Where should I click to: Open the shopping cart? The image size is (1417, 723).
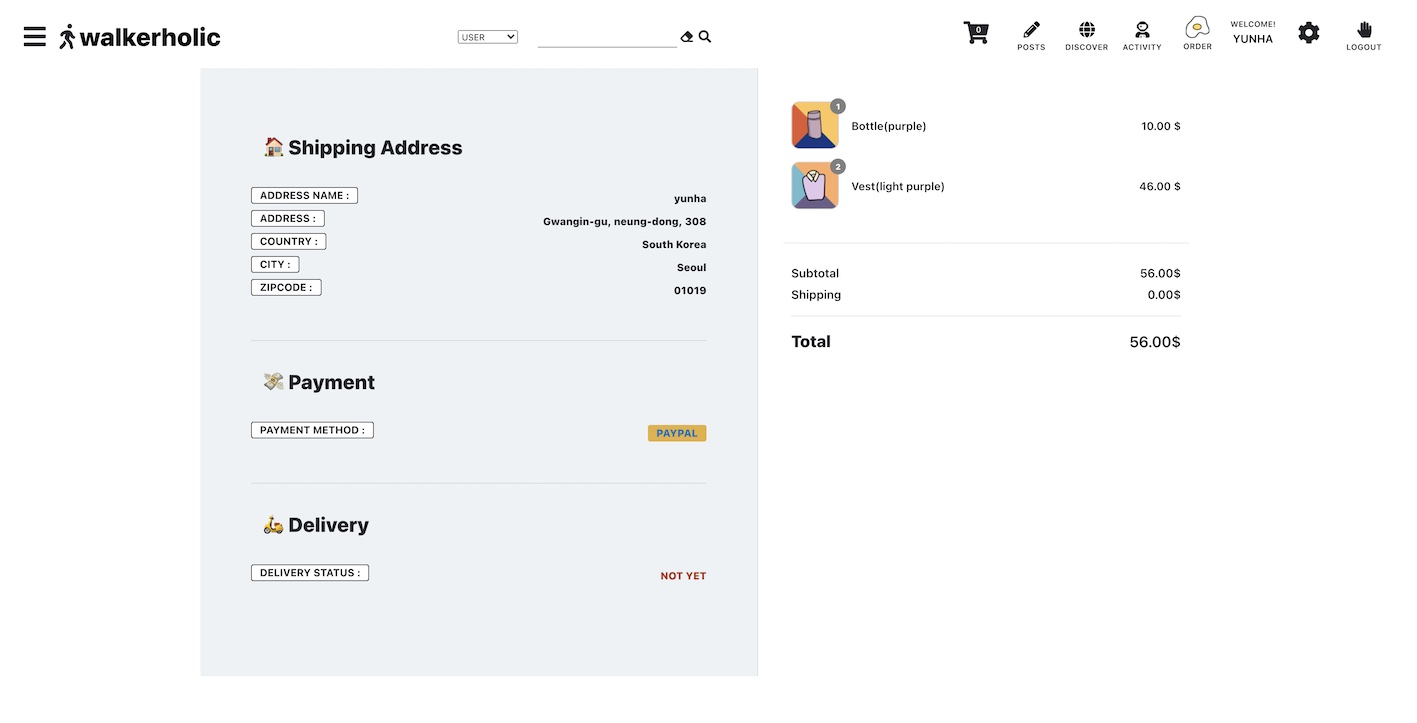[976, 33]
